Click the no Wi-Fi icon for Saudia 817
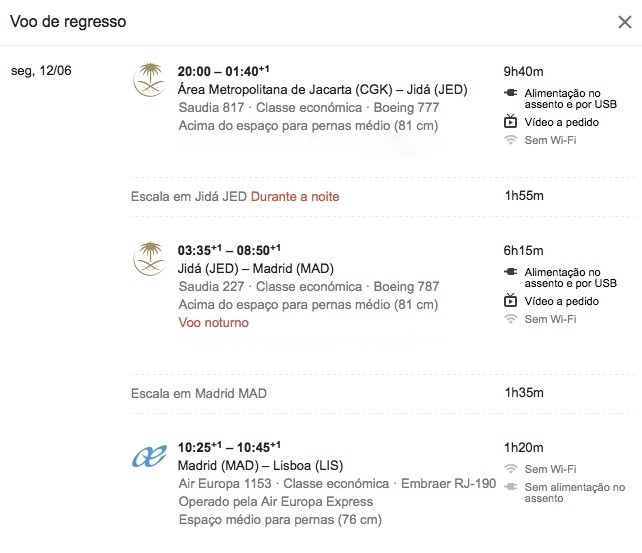 pyautogui.click(x=510, y=140)
